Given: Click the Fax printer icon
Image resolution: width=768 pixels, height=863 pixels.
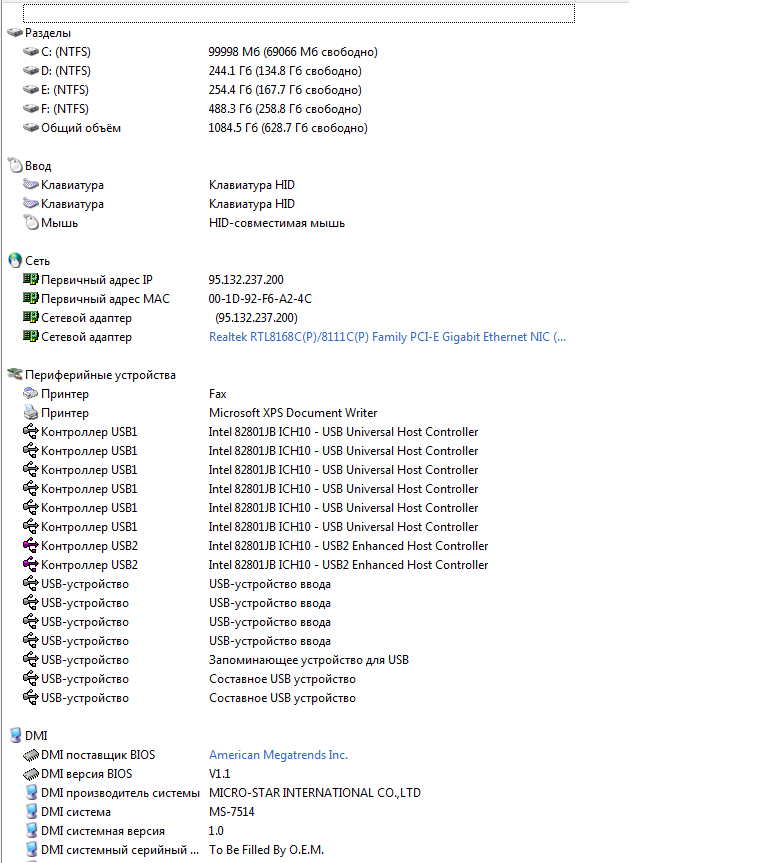Looking at the screenshot, I should coord(31,394).
